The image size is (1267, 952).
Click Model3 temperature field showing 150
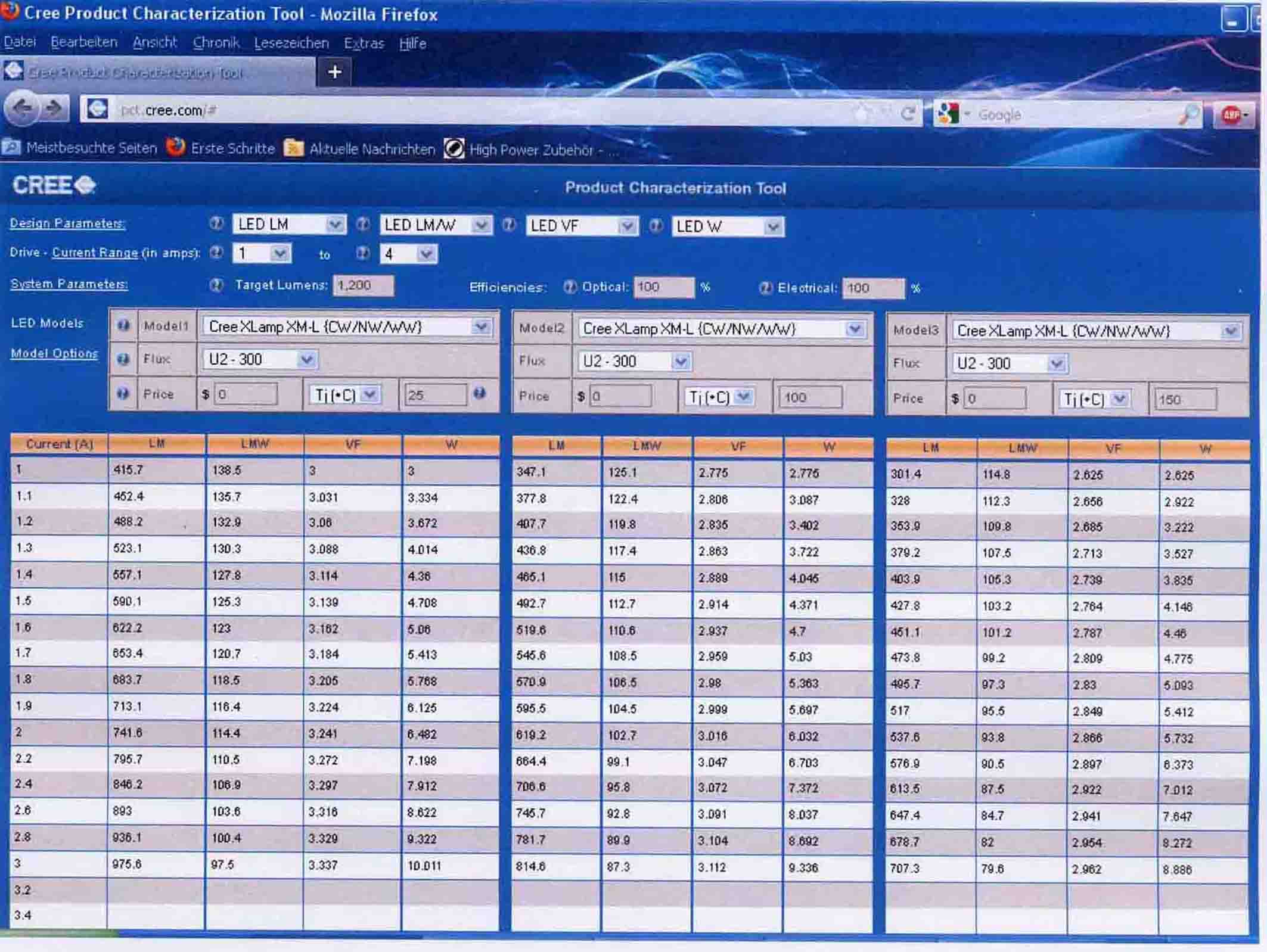click(1185, 399)
